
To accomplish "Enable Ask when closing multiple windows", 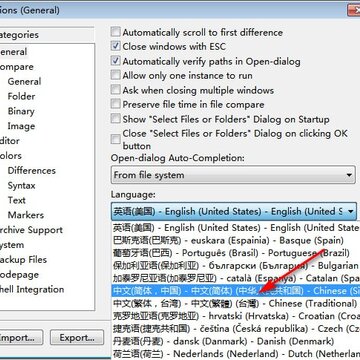I will pyautogui.click(x=116, y=90).
